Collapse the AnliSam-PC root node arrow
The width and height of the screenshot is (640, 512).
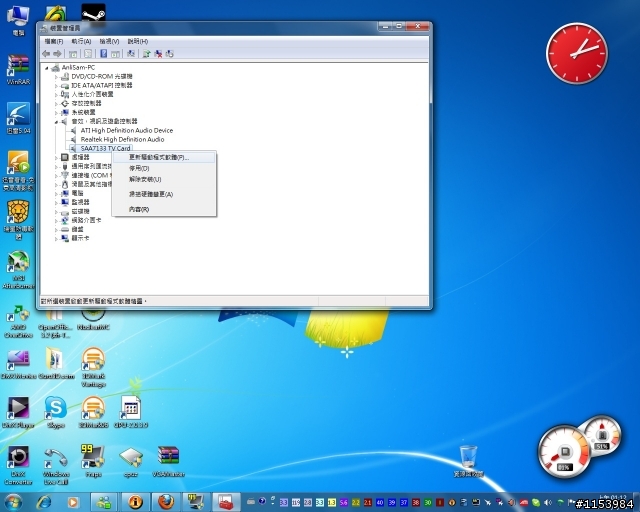[47, 68]
